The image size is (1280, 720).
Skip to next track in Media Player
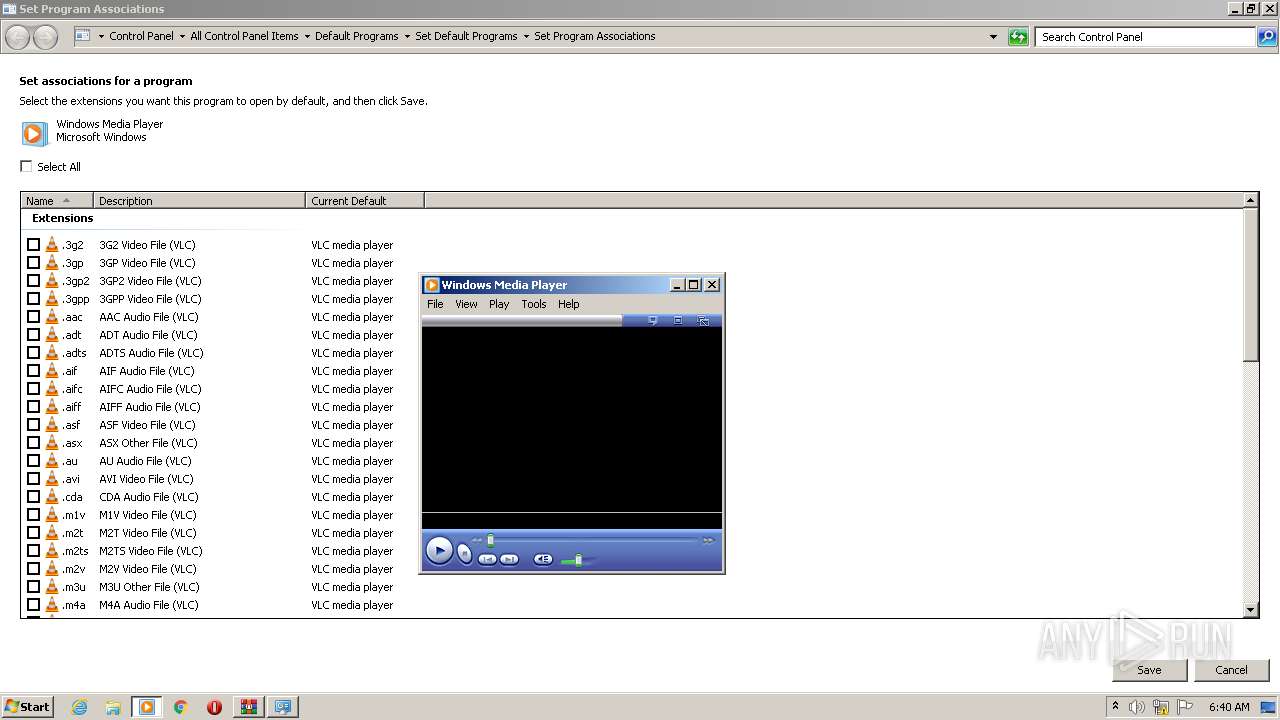(509, 559)
